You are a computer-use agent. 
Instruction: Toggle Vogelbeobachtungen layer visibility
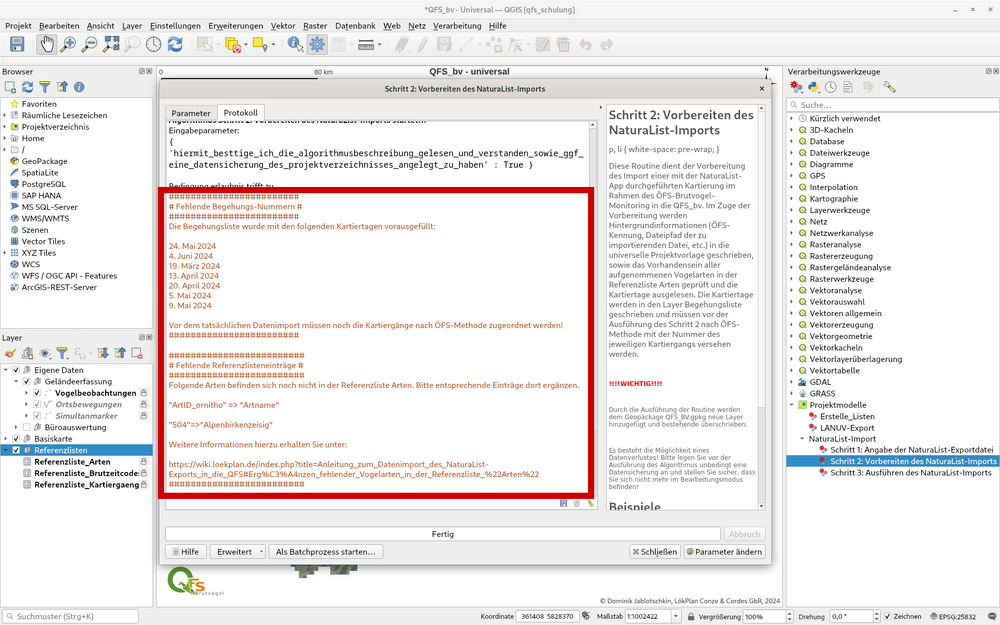point(36,393)
